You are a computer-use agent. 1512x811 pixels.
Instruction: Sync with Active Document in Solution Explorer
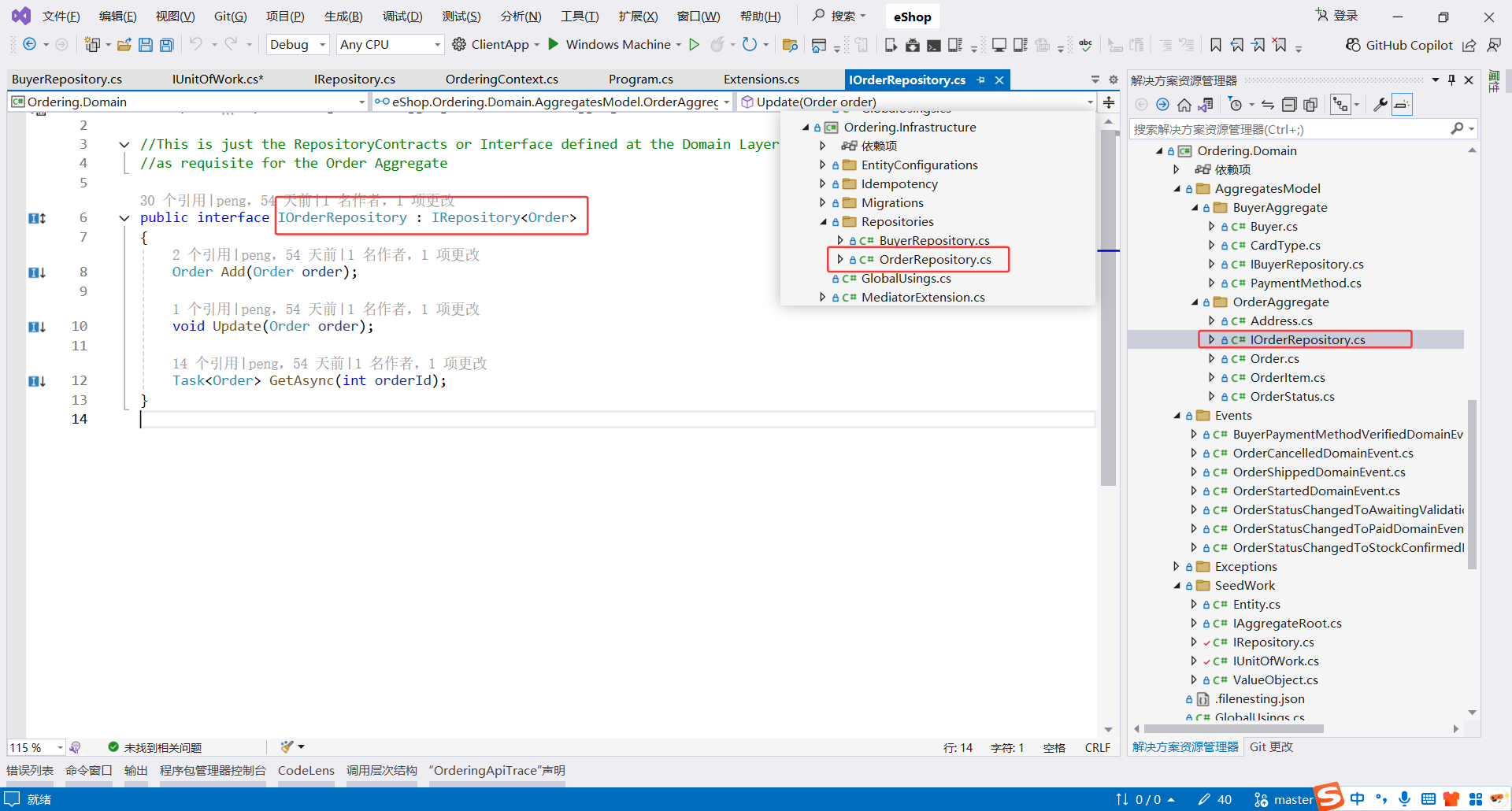tap(1268, 105)
